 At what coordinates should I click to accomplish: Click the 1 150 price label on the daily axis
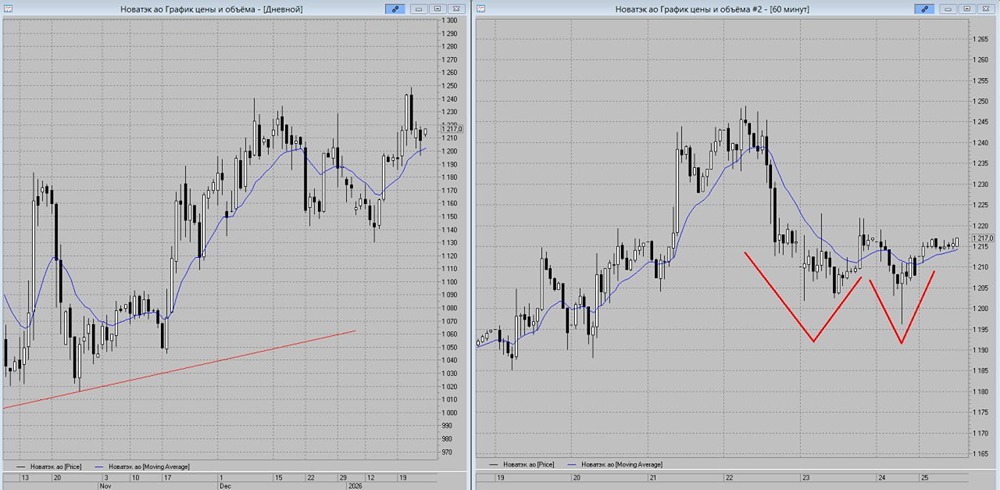point(450,217)
